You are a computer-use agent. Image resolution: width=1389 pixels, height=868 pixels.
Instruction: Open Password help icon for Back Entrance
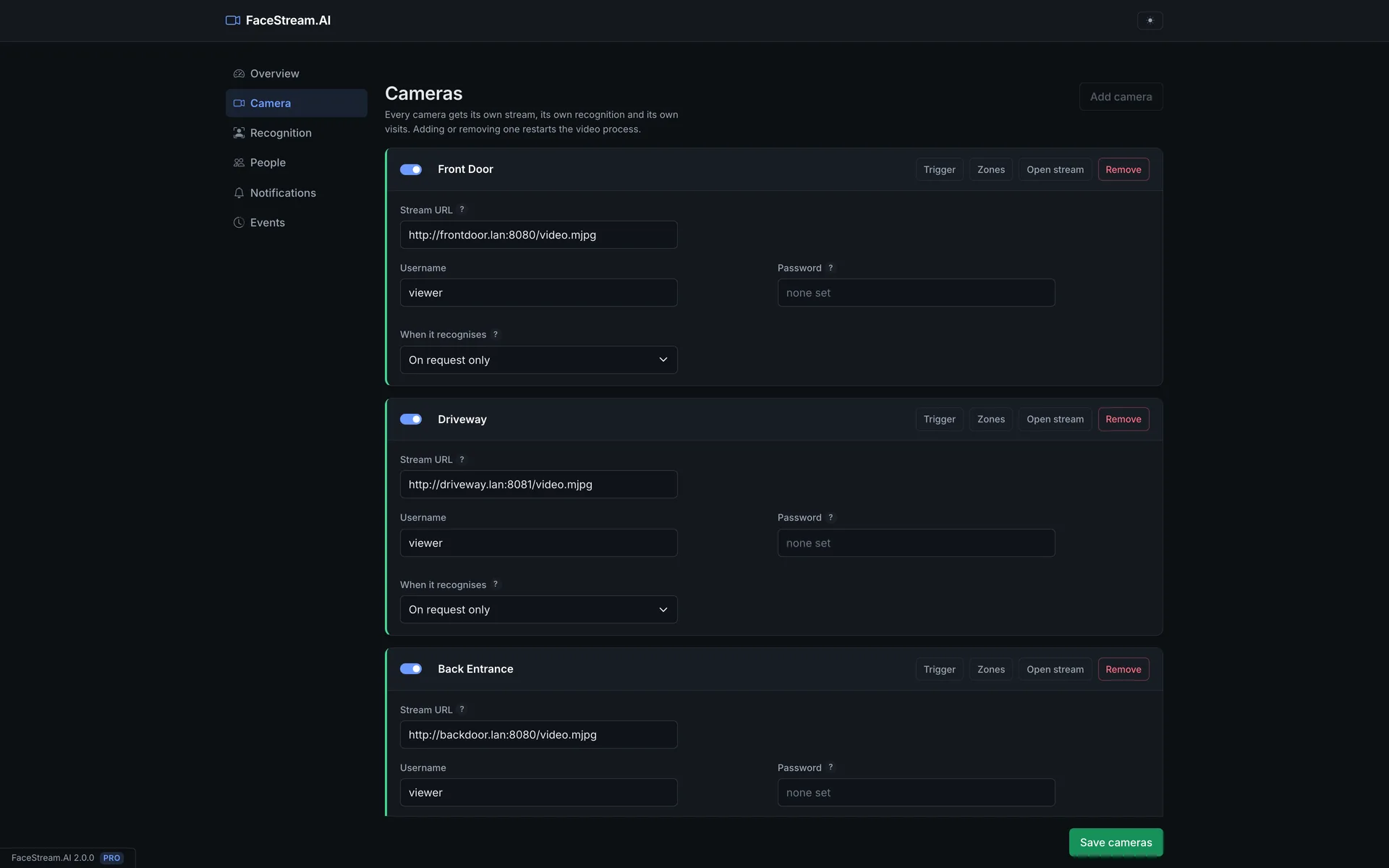pyautogui.click(x=831, y=767)
